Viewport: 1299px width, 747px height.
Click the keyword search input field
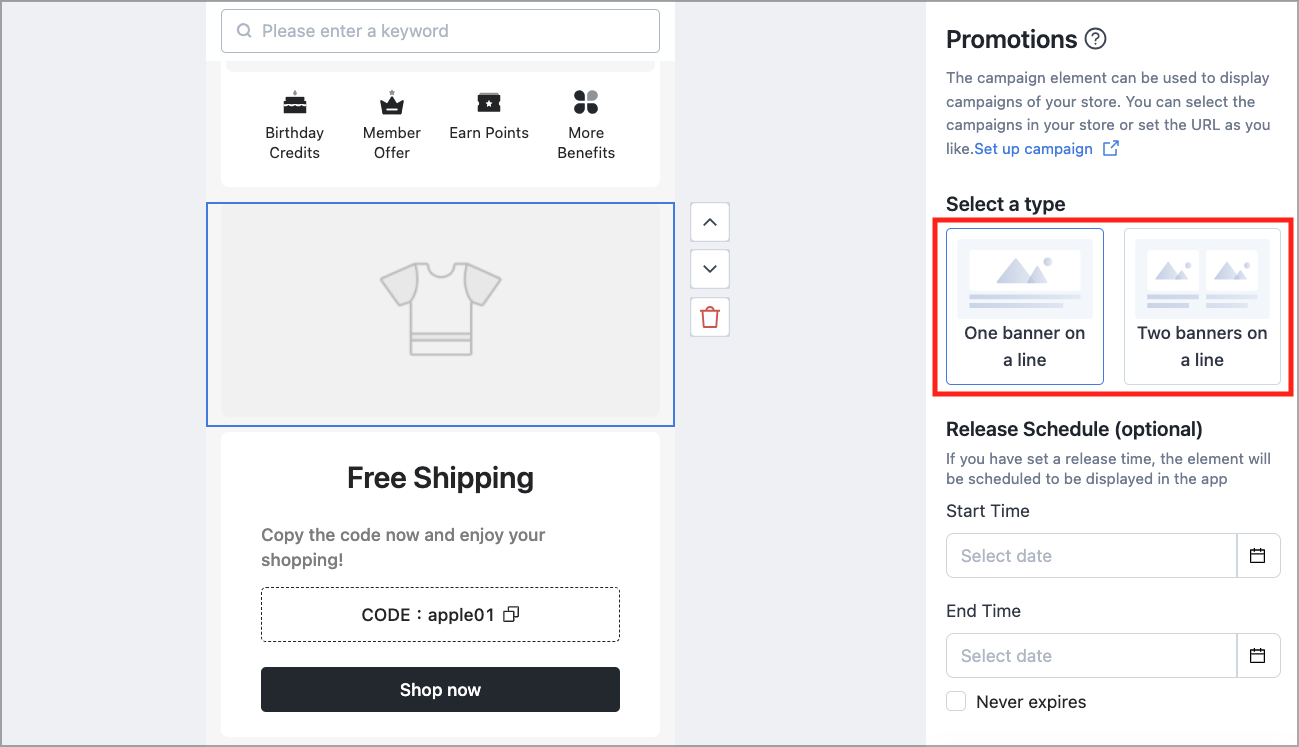pyautogui.click(x=440, y=31)
